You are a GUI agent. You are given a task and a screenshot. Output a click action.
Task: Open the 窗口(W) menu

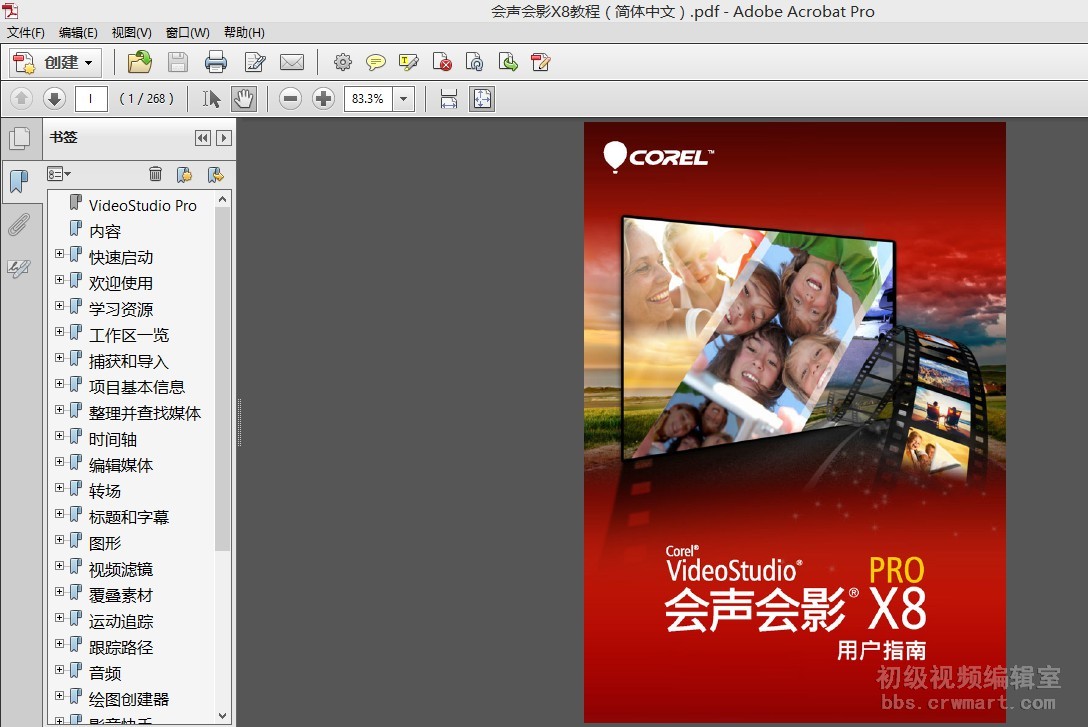[187, 33]
